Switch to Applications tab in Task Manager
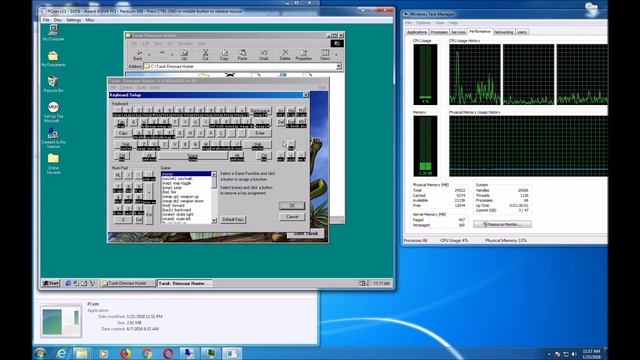Viewport: 640px width, 360px height. tap(417, 32)
